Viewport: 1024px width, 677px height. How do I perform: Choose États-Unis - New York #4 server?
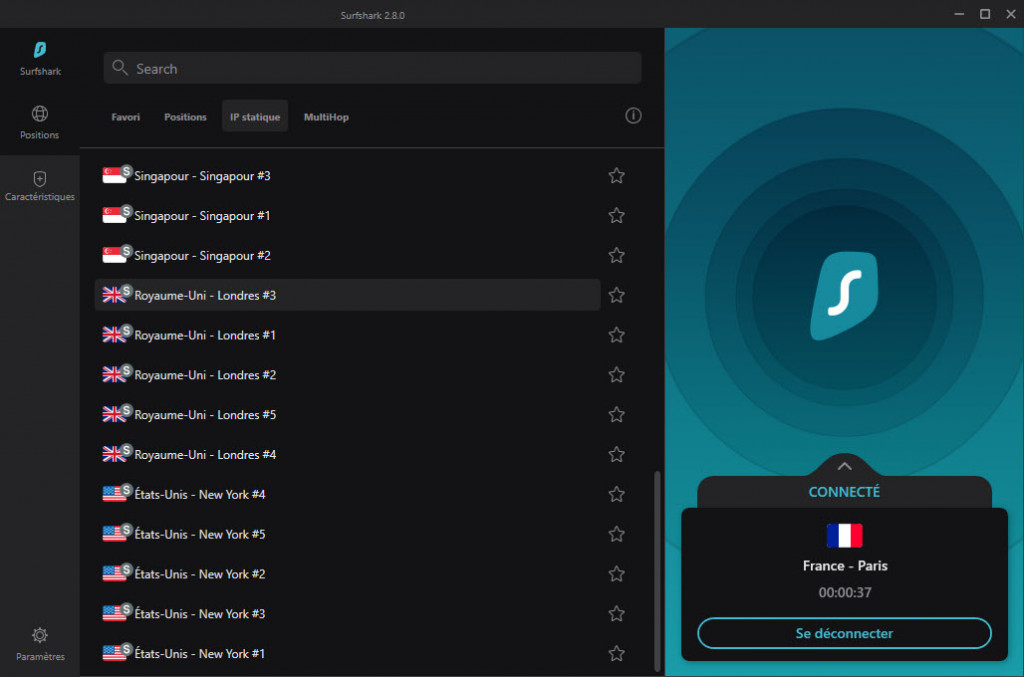click(x=347, y=494)
